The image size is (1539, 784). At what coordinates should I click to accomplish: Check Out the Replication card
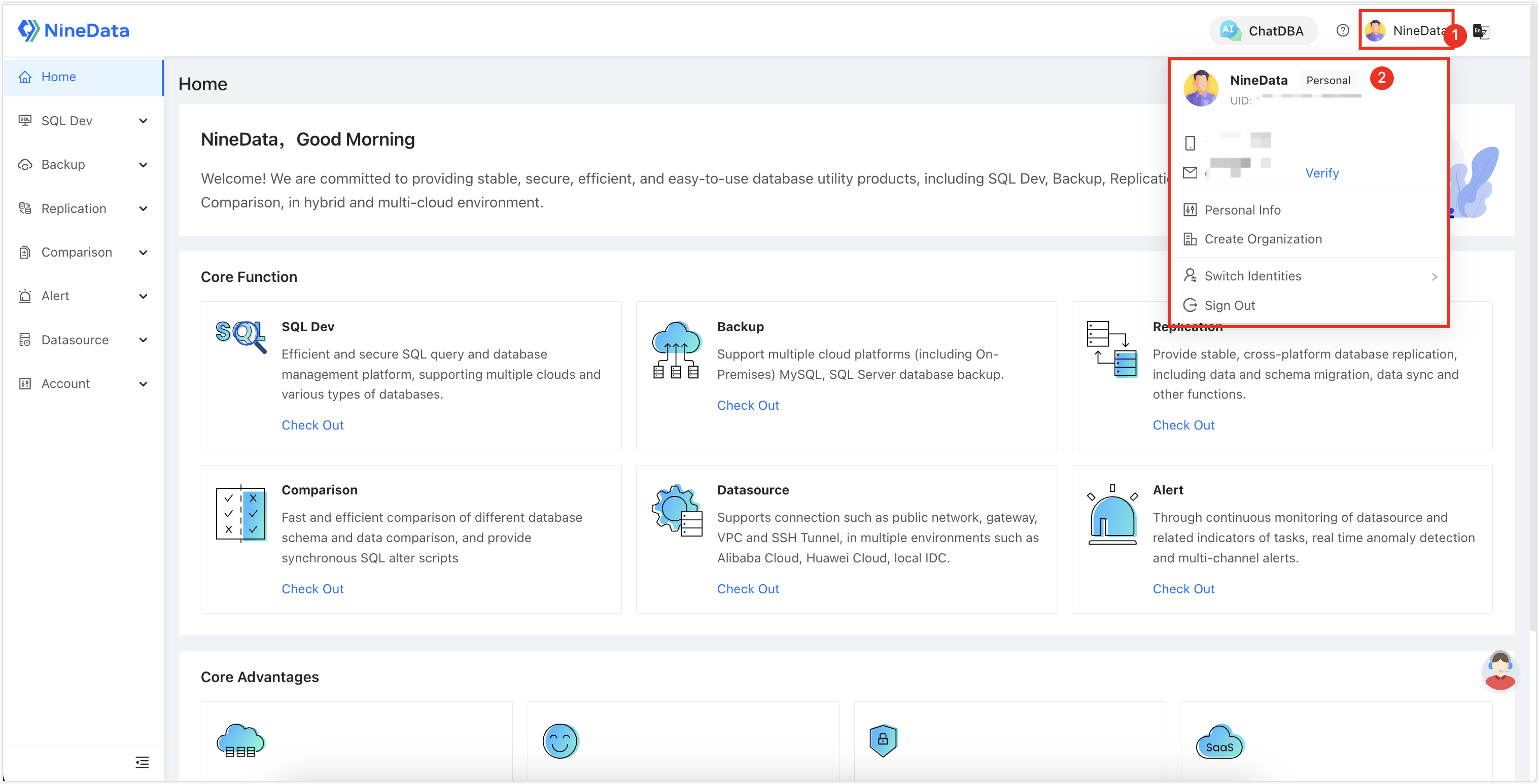1183,426
